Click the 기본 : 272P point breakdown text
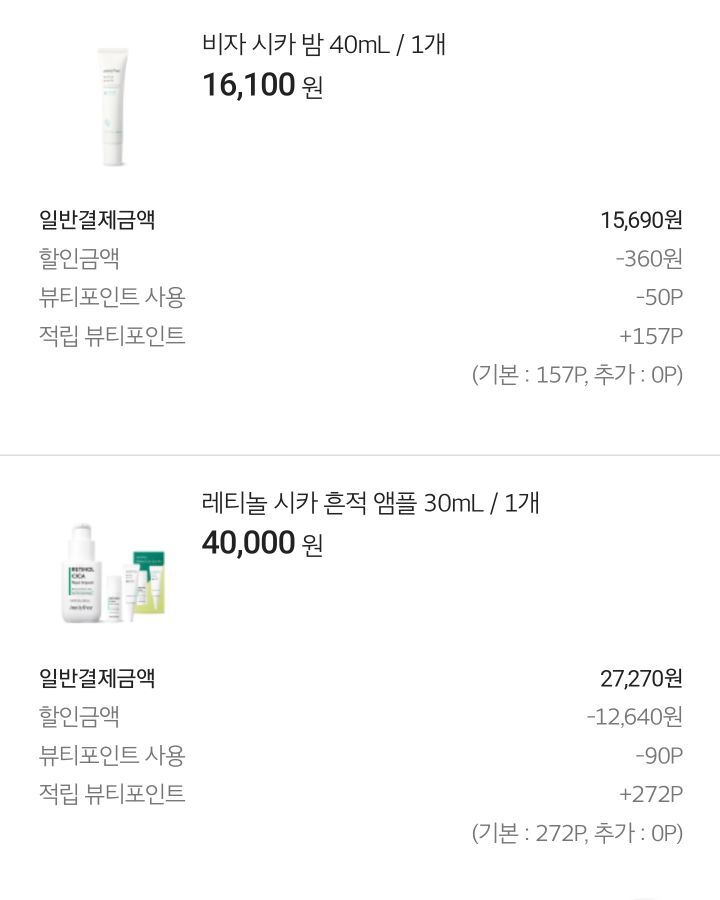 point(577,833)
